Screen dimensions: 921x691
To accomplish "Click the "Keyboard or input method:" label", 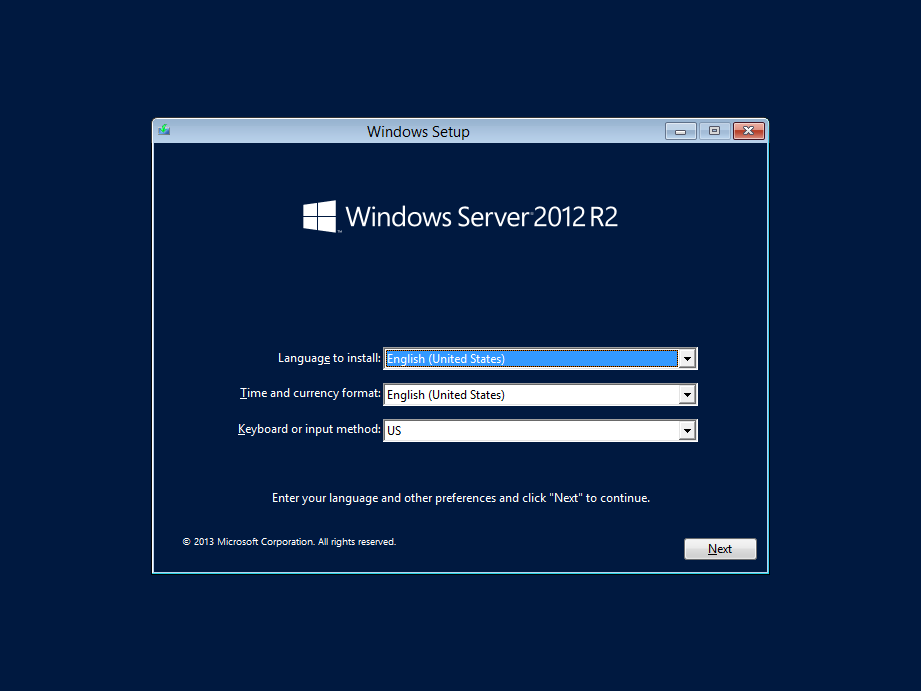I will click(x=309, y=430).
